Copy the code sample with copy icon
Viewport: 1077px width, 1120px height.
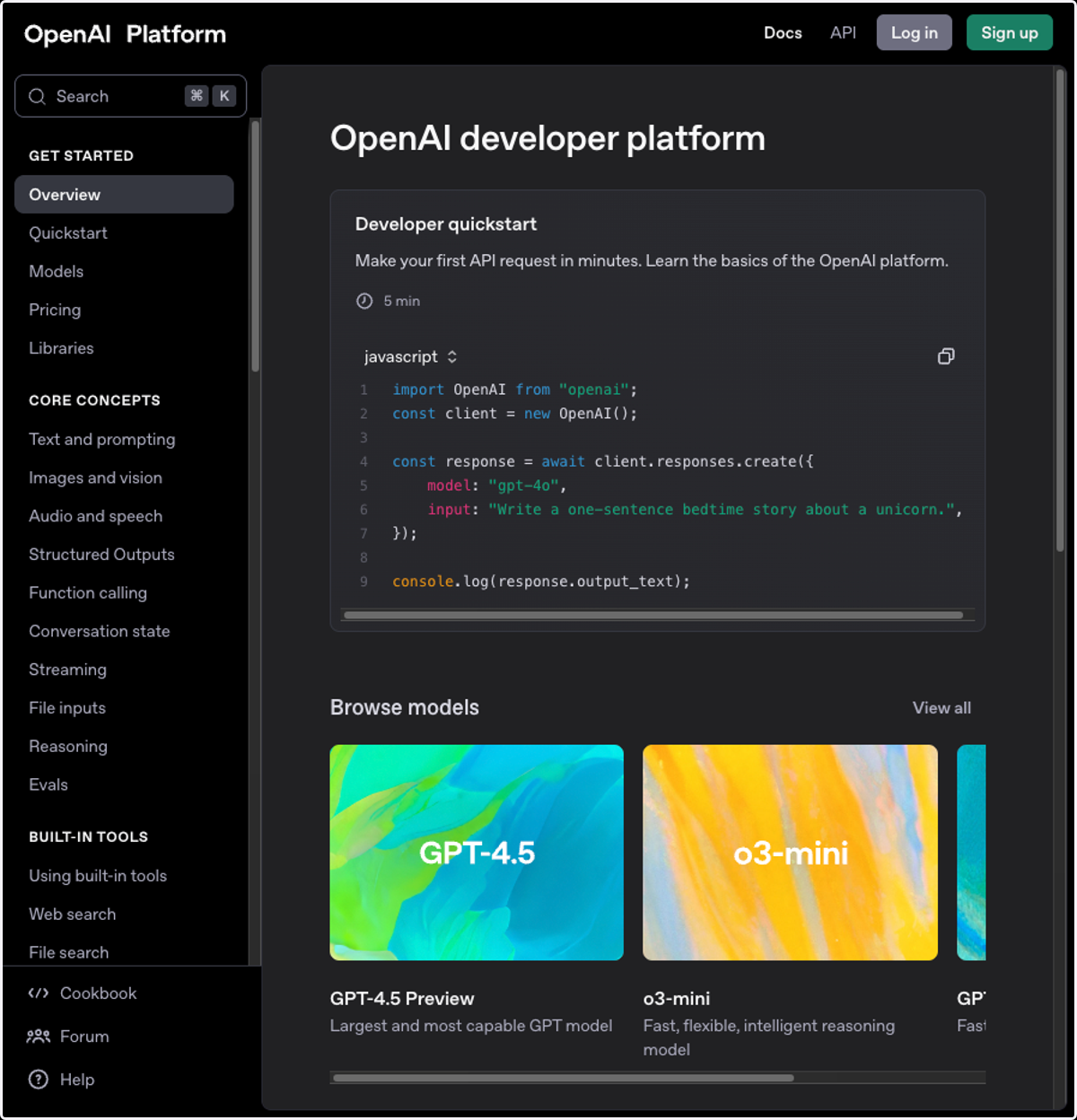946,356
